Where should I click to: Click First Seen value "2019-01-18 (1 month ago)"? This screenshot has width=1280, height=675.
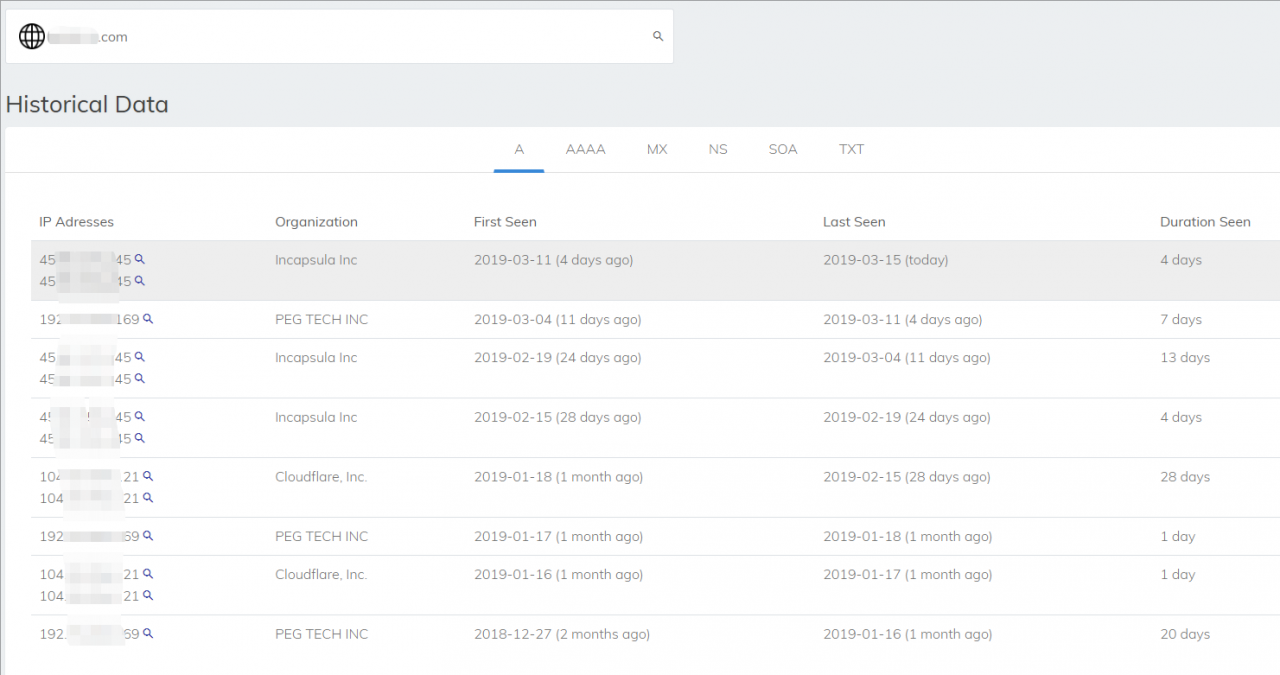coord(559,477)
